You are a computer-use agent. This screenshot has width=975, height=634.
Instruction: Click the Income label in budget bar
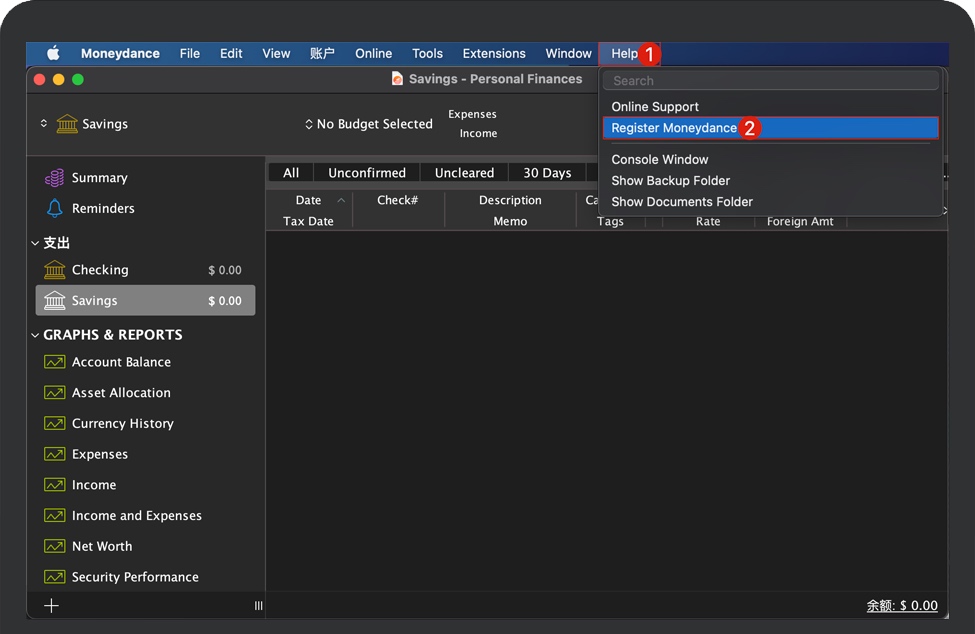click(x=478, y=134)
